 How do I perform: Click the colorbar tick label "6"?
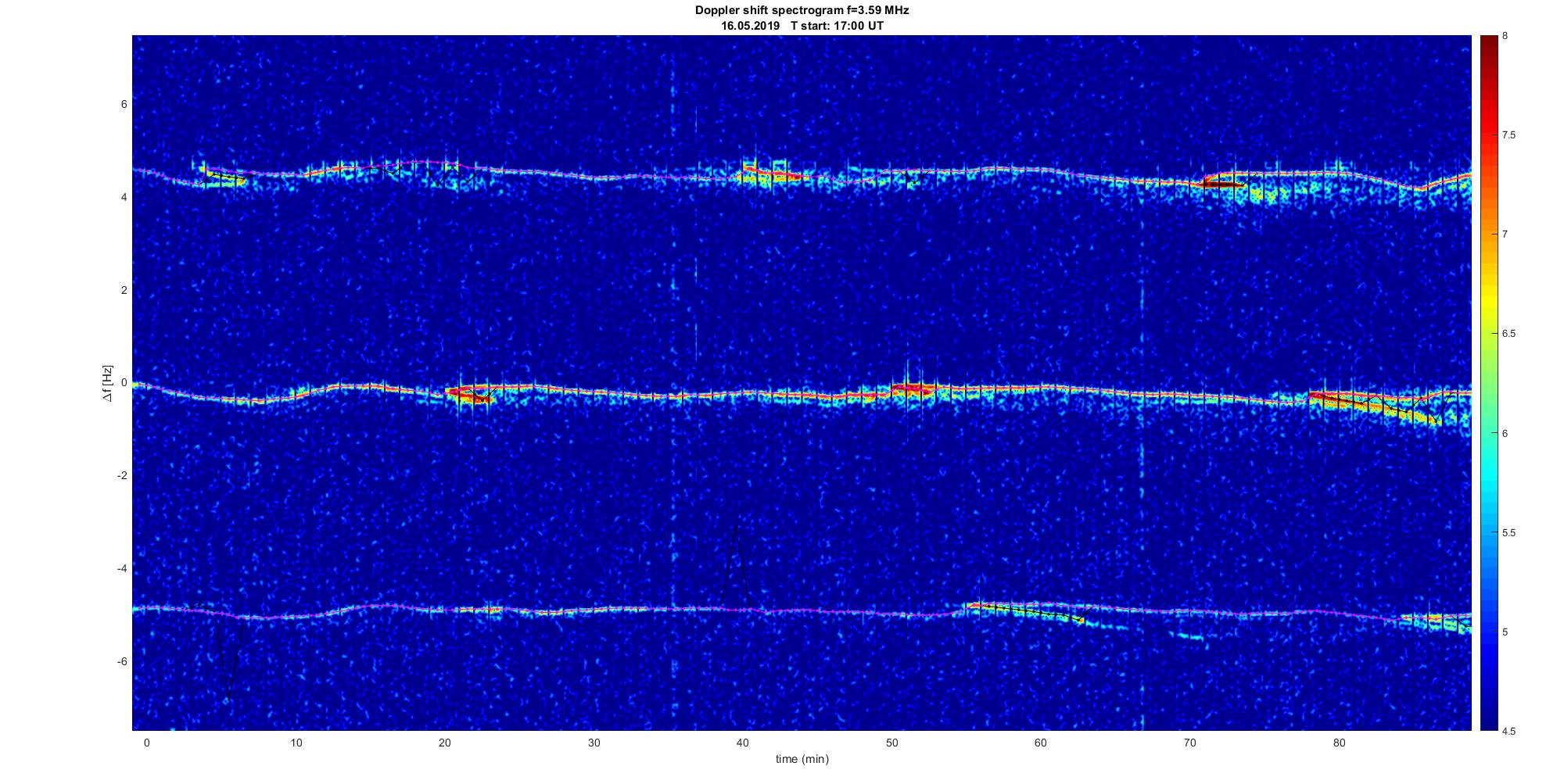[x=1505, y=433]
